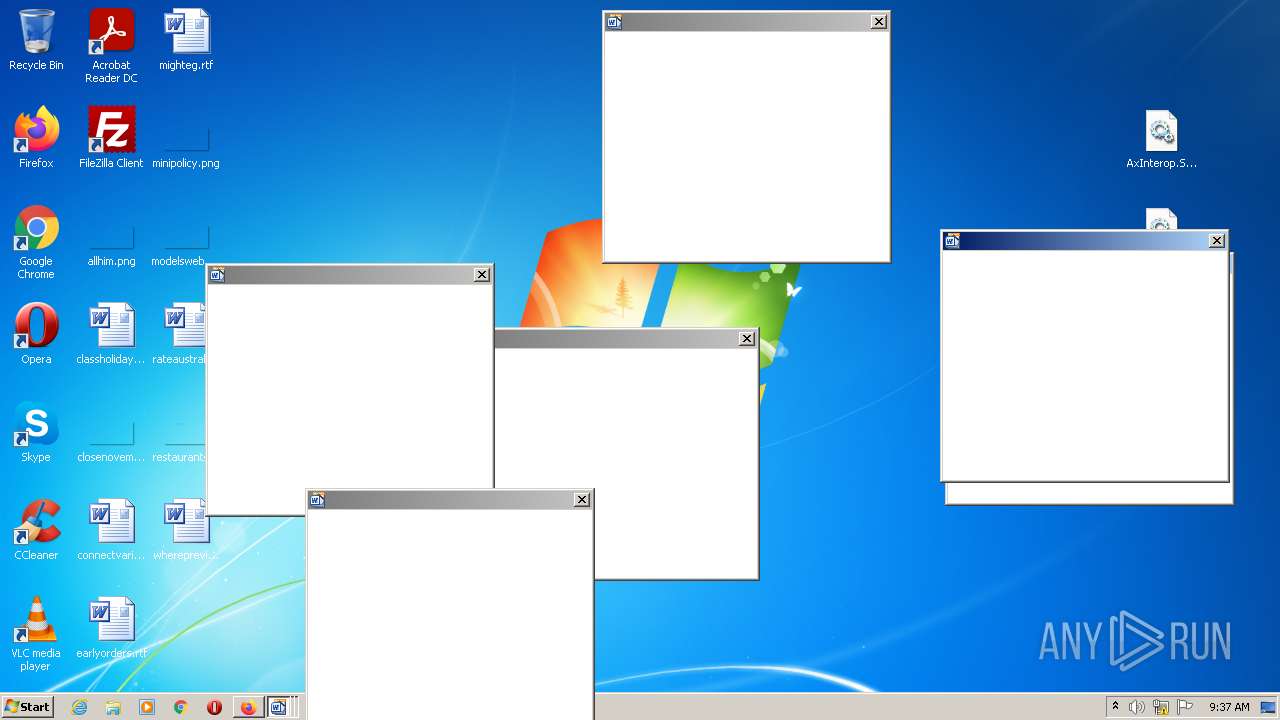The width and height of the screenshot is (1280, 720).
Task: Select the closenovem file on desktop
Action: [x=111, y=442]
